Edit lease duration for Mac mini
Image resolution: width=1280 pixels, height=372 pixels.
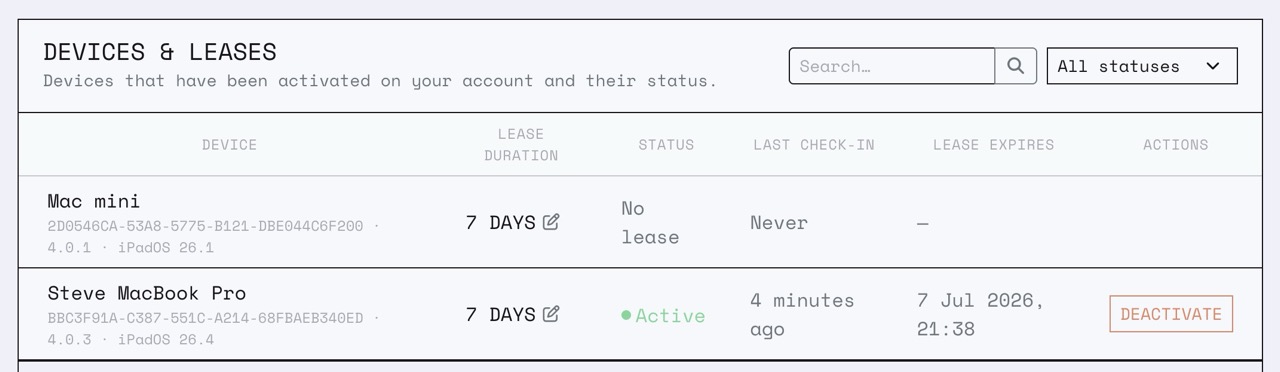pos(551,222)
